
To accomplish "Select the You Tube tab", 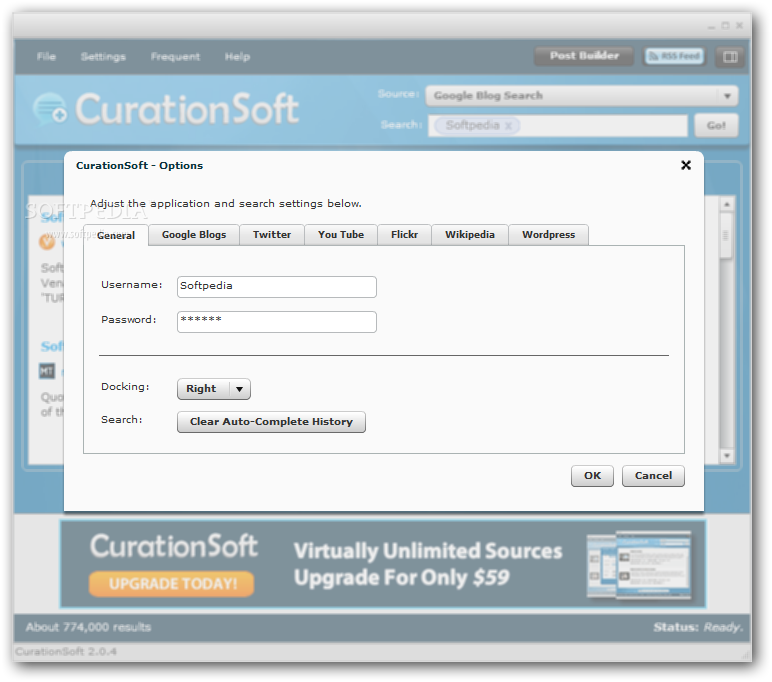I will pos(341,234).
